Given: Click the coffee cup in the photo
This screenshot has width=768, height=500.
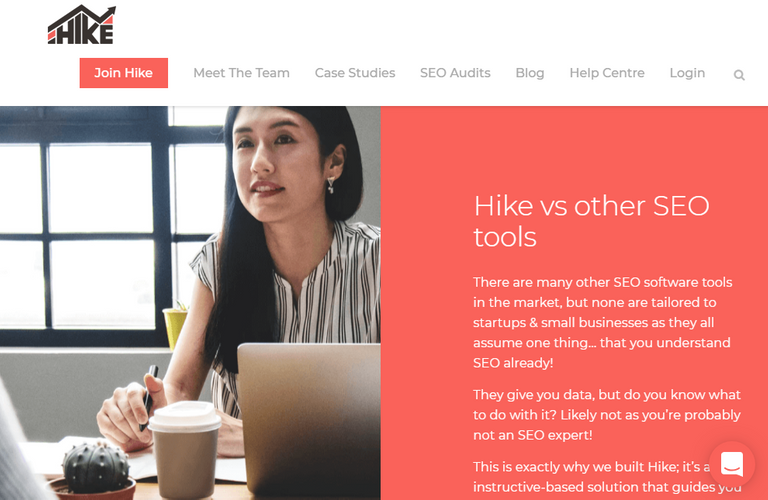Looking at the screenshot, I should click(184, 448).
